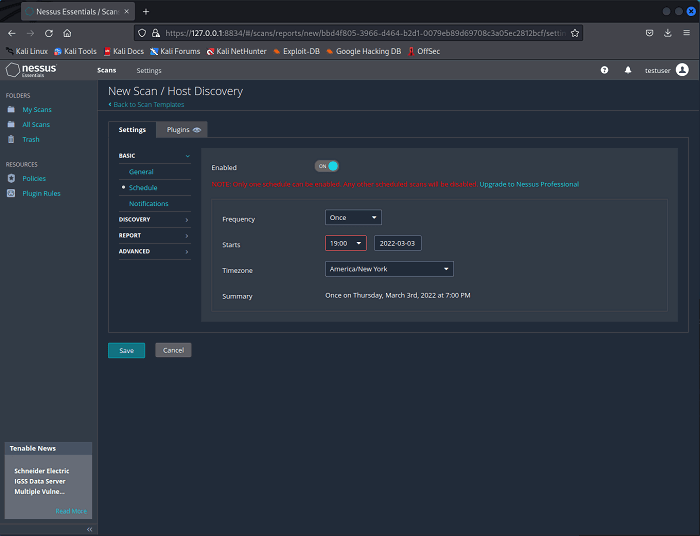The height and width of the screenshot is (536, 700).
Task: Click the All Scans folder icon
Action: (11, 125)
